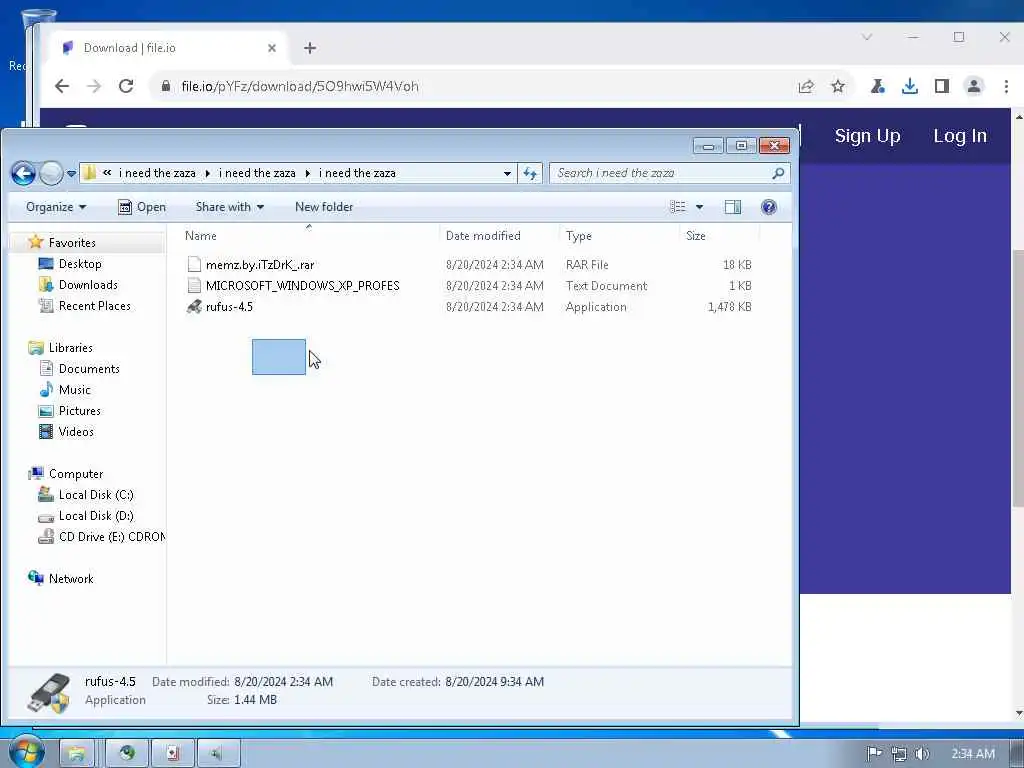1024x768 pixels.
Task: Click Action Center flag in tray
Action: coord(874,754)
